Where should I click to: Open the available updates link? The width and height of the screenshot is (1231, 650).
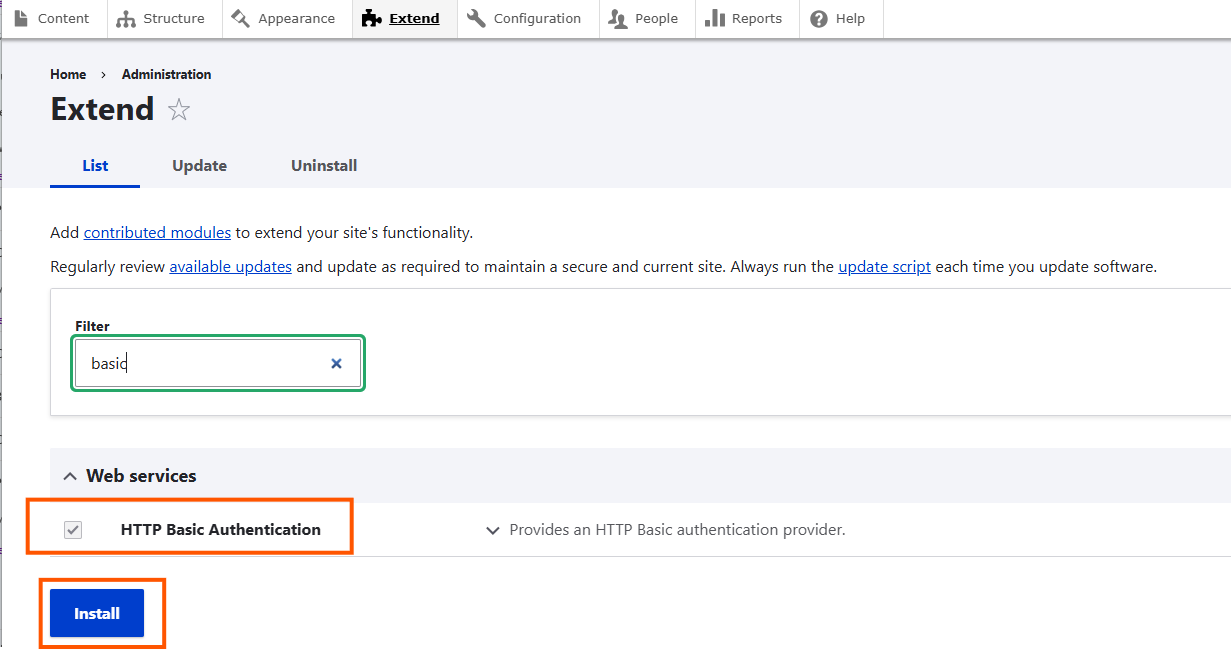[230, 267]
